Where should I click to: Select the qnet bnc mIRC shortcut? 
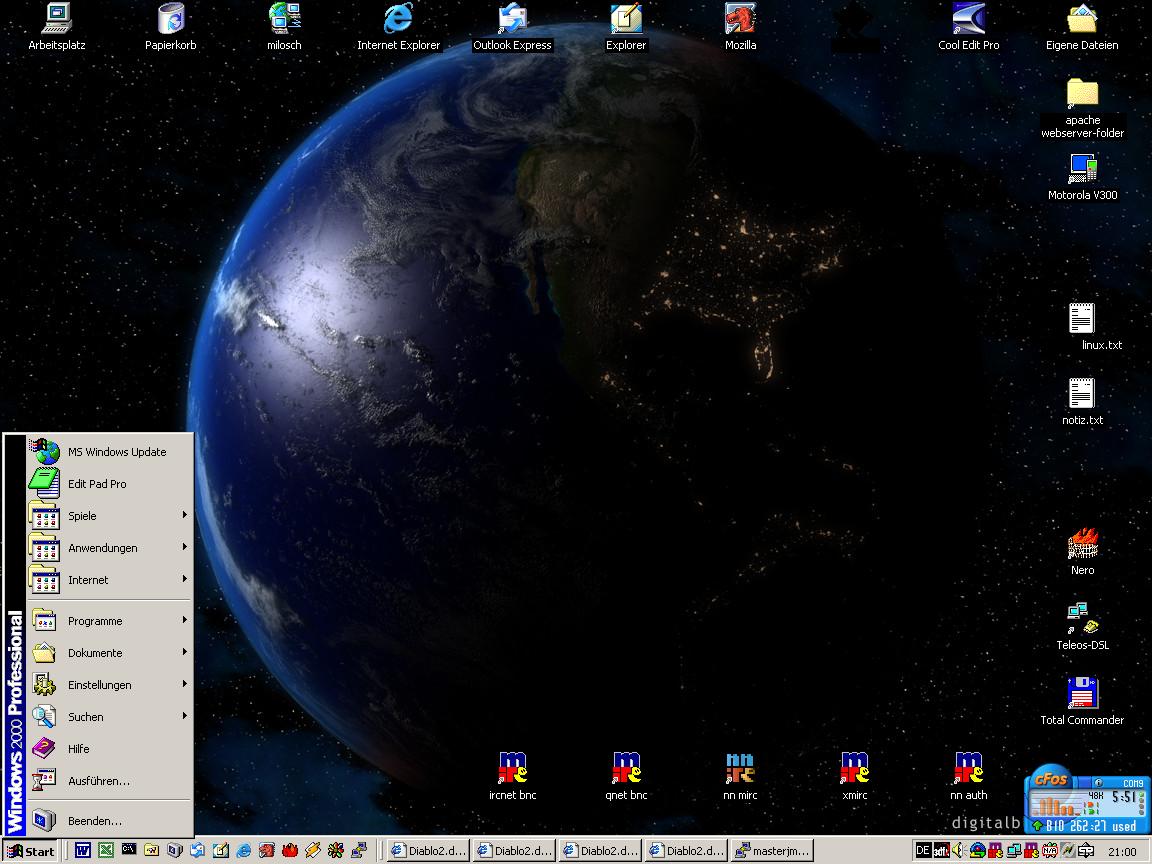pos(626,777)
